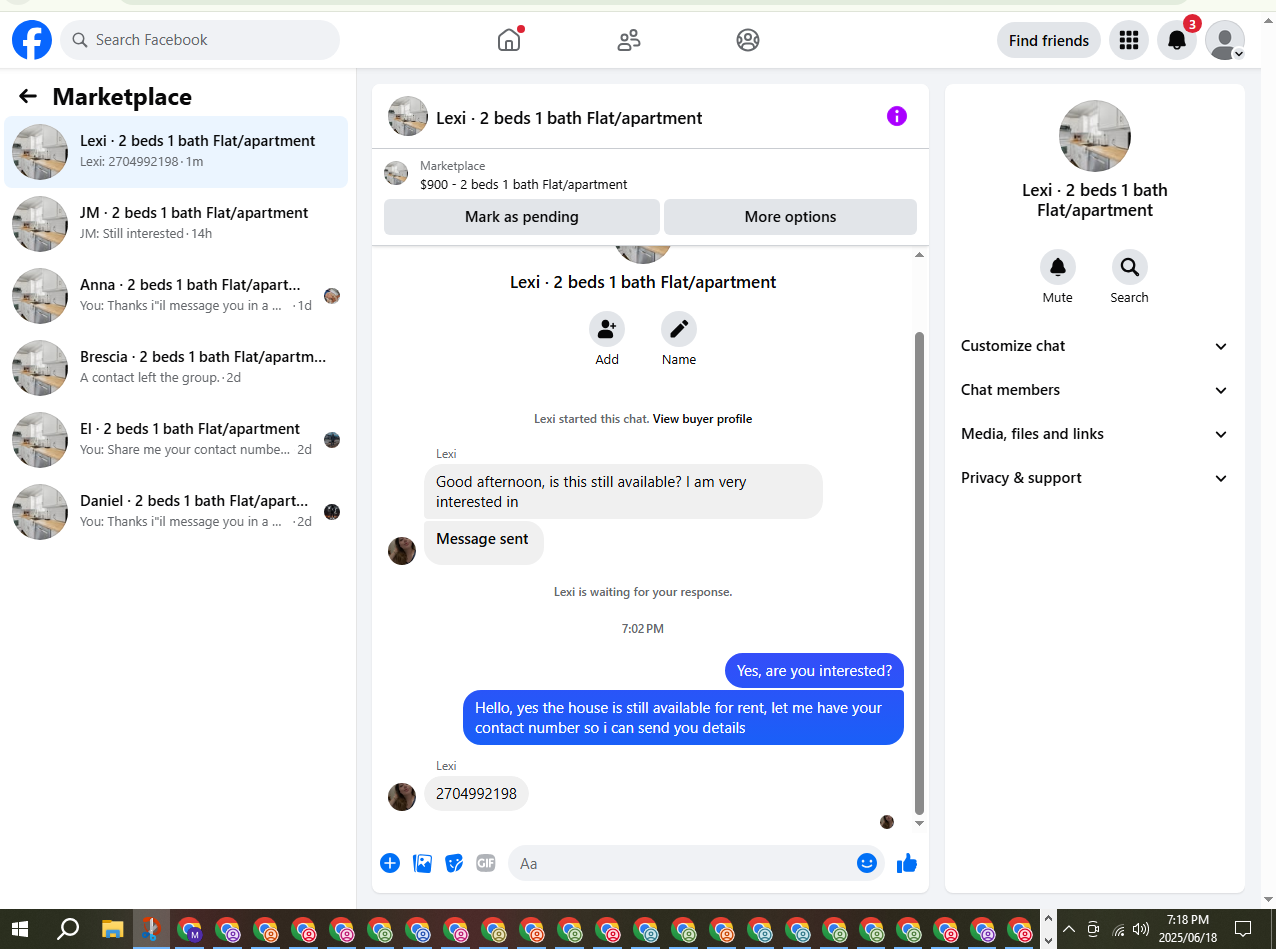Focus the Search Facebook field
1276x949 pixels.
pyautogui.click(x=200, y=40)
